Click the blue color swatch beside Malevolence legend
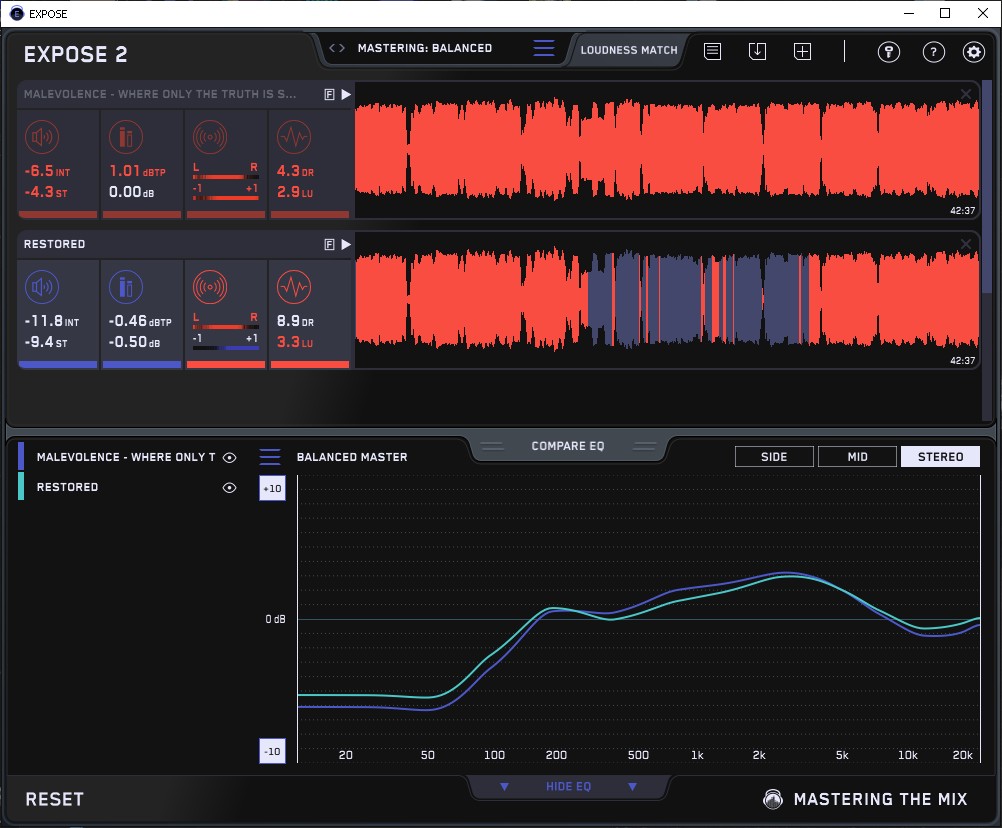The width and height of the screenshot is (1002, 828). [x=21, y=456]
